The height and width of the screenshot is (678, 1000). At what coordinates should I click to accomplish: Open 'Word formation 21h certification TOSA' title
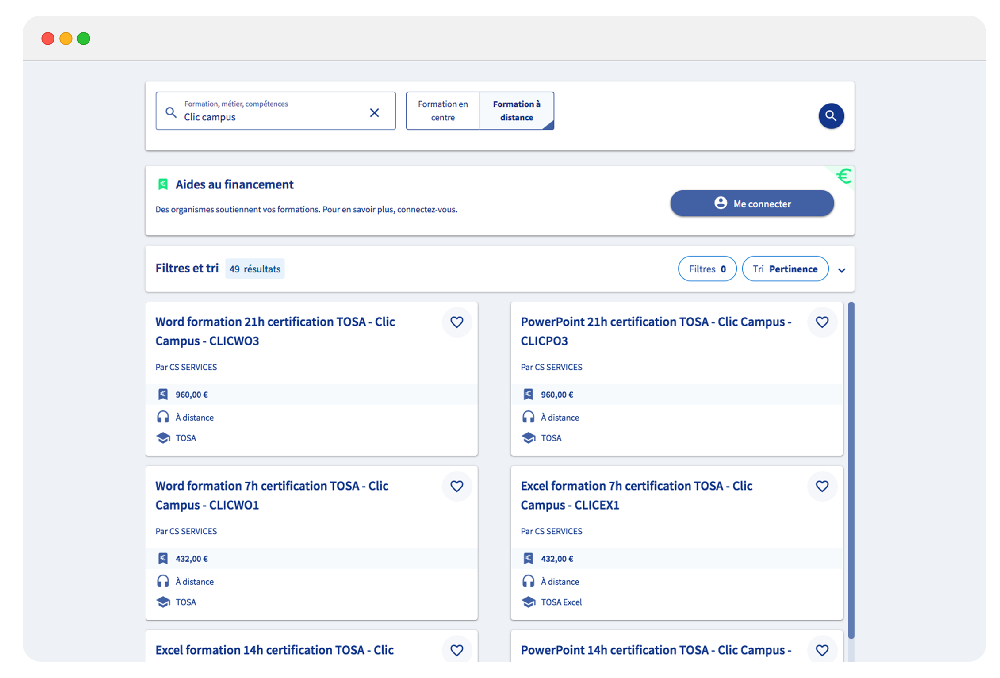click(276, 331)
